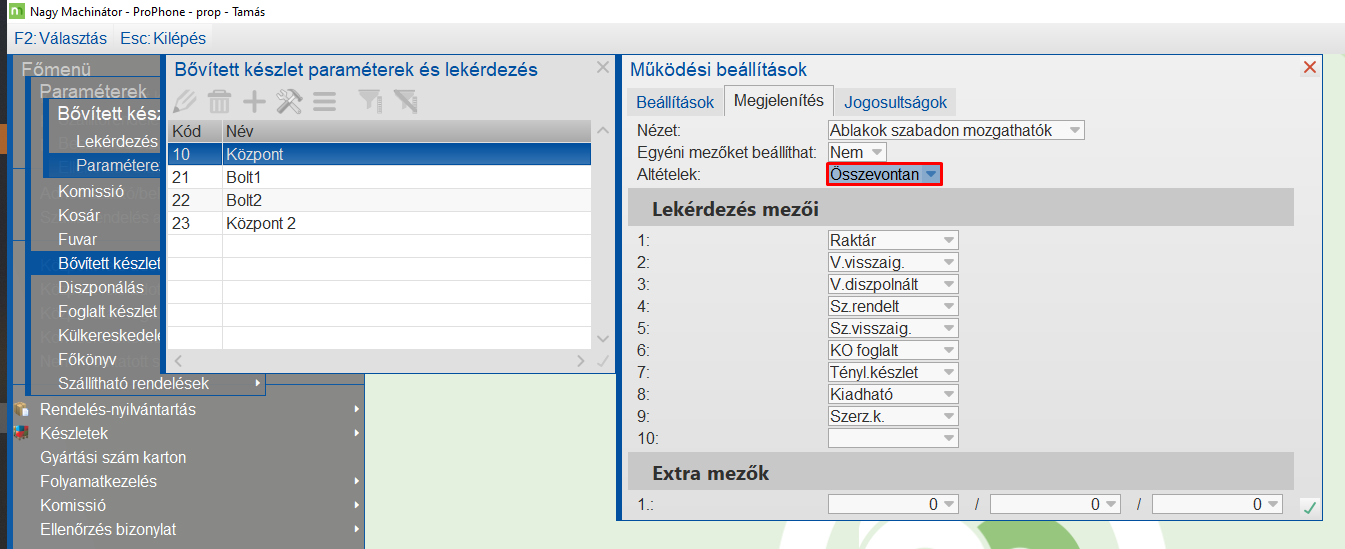This screenshot has height=549, width=1345.
Task: Click the list's scroll-right arrow
Action: (580, 360)
